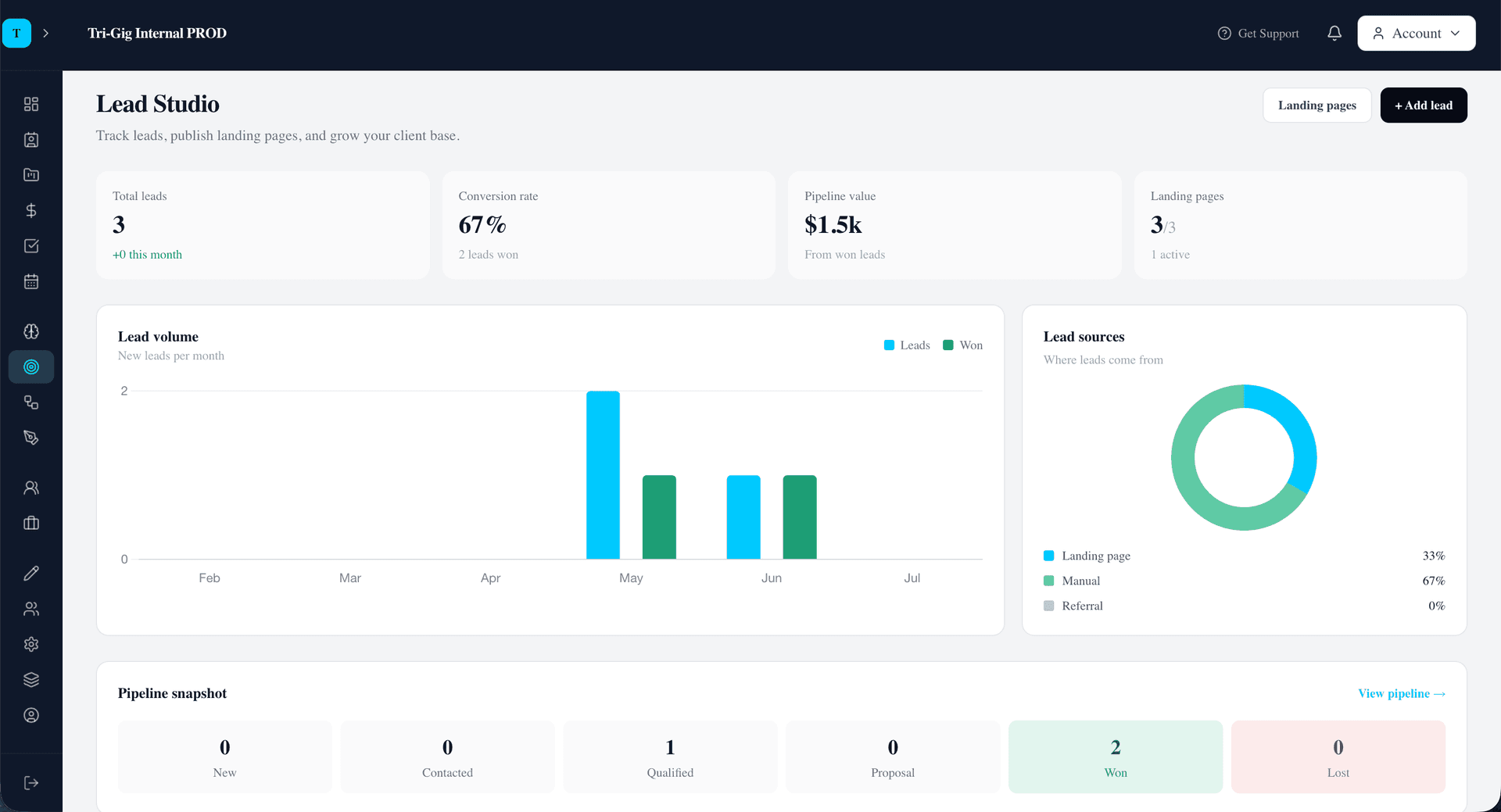Click the gray Referral legend swatch
Screen dimensions: 1501x812
pos(1048,606)
